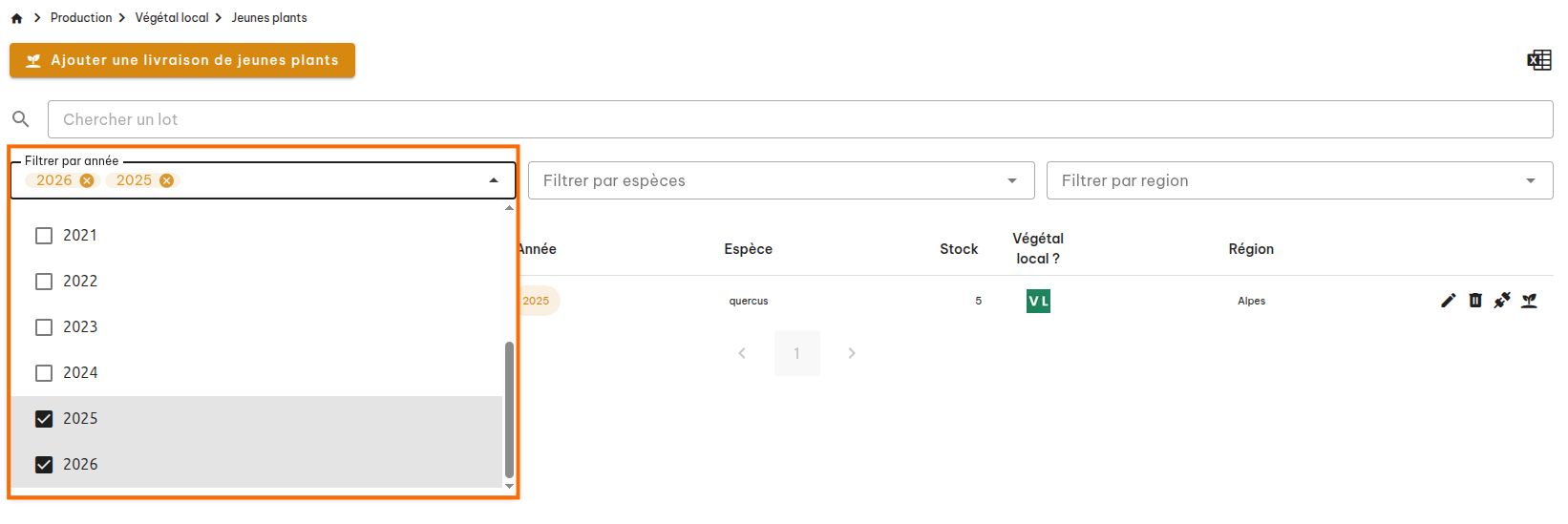Check the 2023 year option
The height and width of the screenshot is (524, 1568).
(44, 327)
